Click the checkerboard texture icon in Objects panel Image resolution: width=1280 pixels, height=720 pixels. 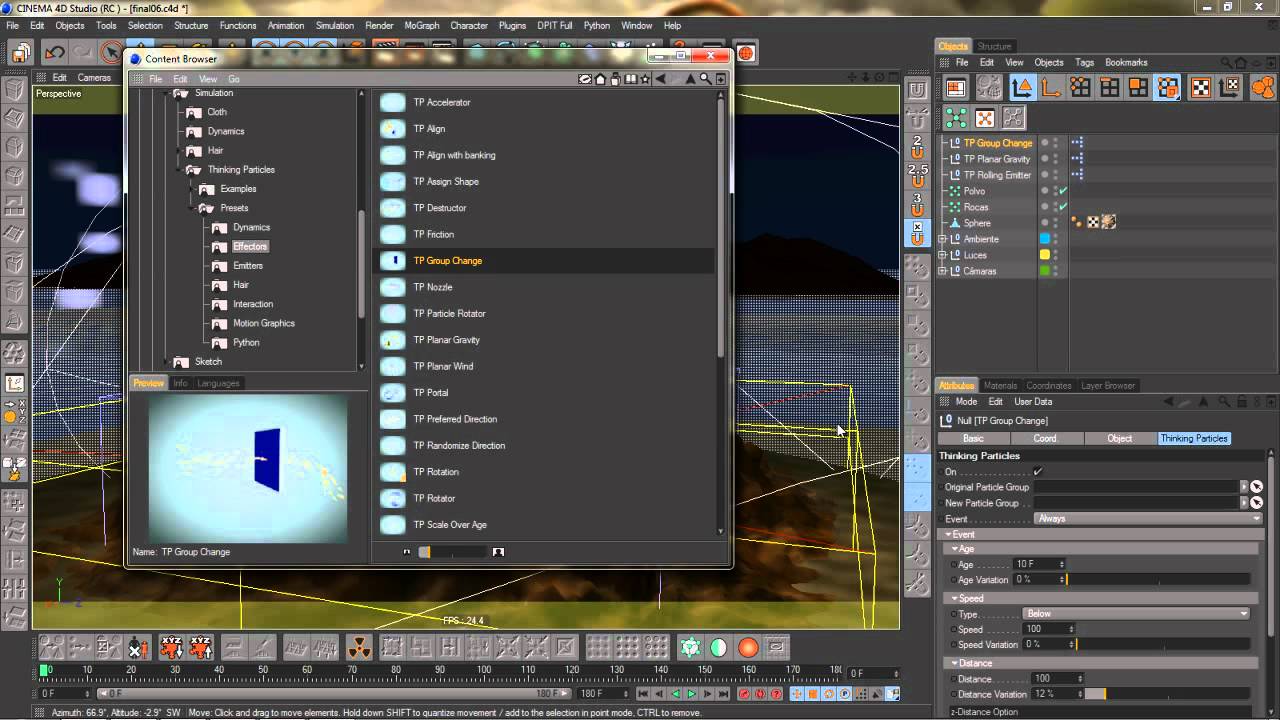point(1200,88)
